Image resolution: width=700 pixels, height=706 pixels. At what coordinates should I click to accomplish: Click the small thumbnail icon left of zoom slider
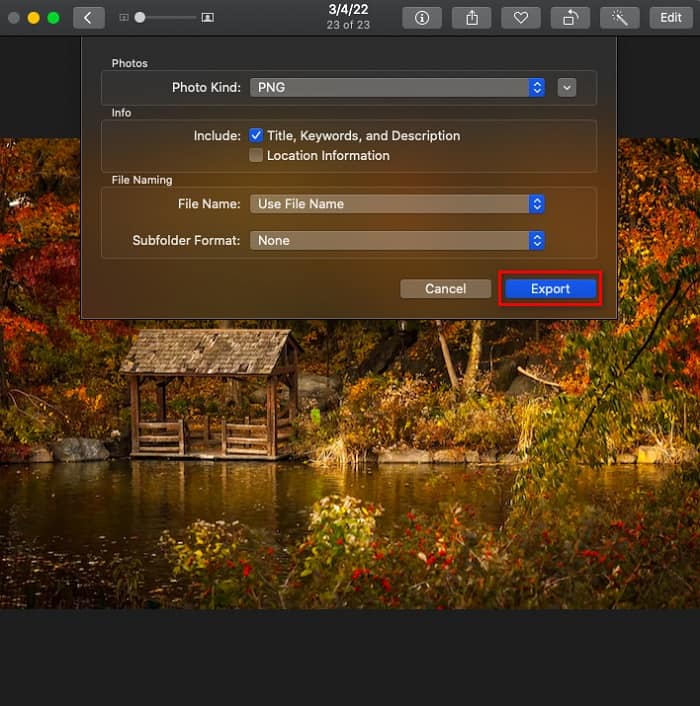pyautogui.click(x=124, y=18)
